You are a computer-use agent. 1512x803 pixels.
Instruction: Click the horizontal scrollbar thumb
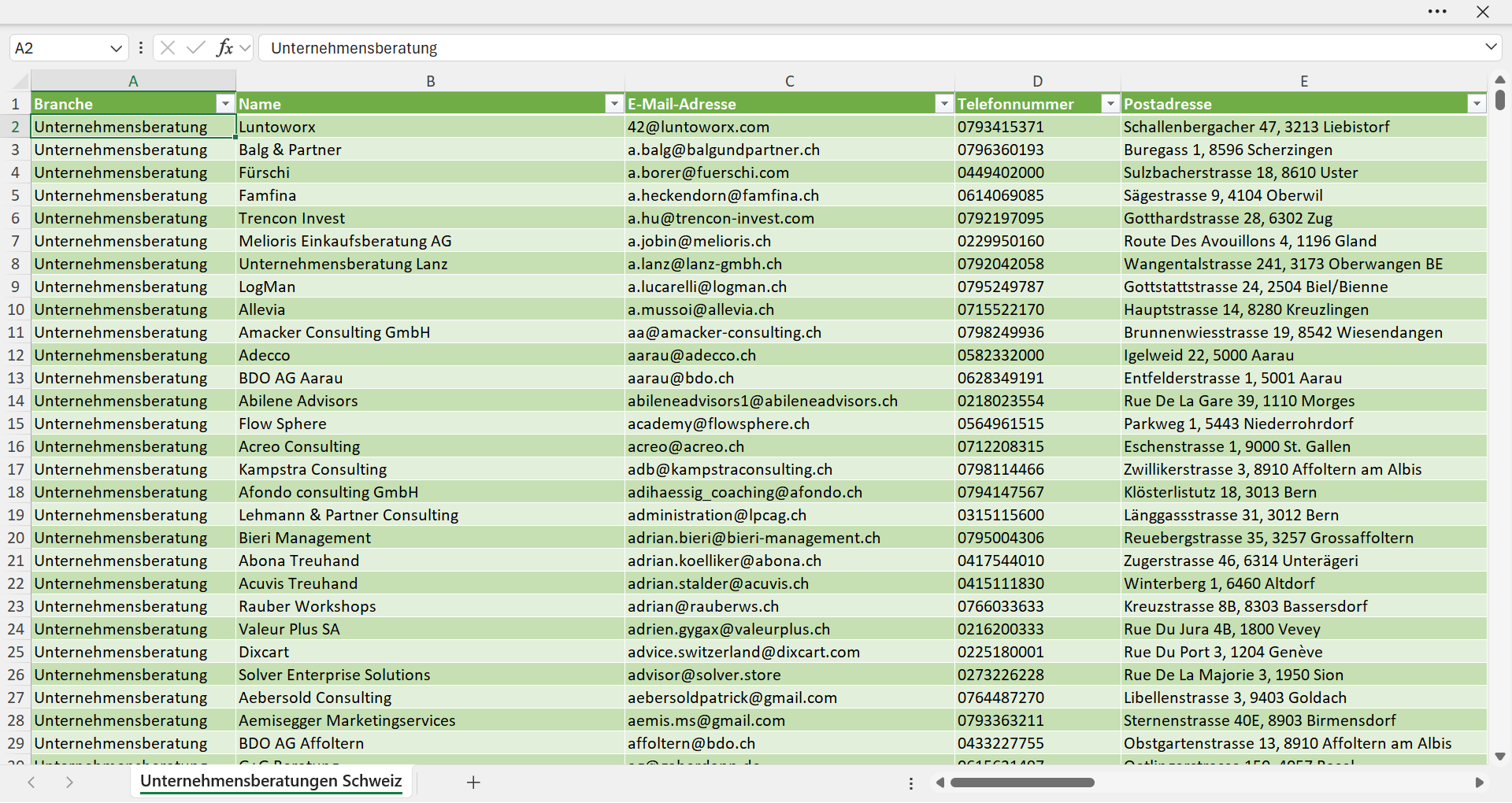point(1022,783)
